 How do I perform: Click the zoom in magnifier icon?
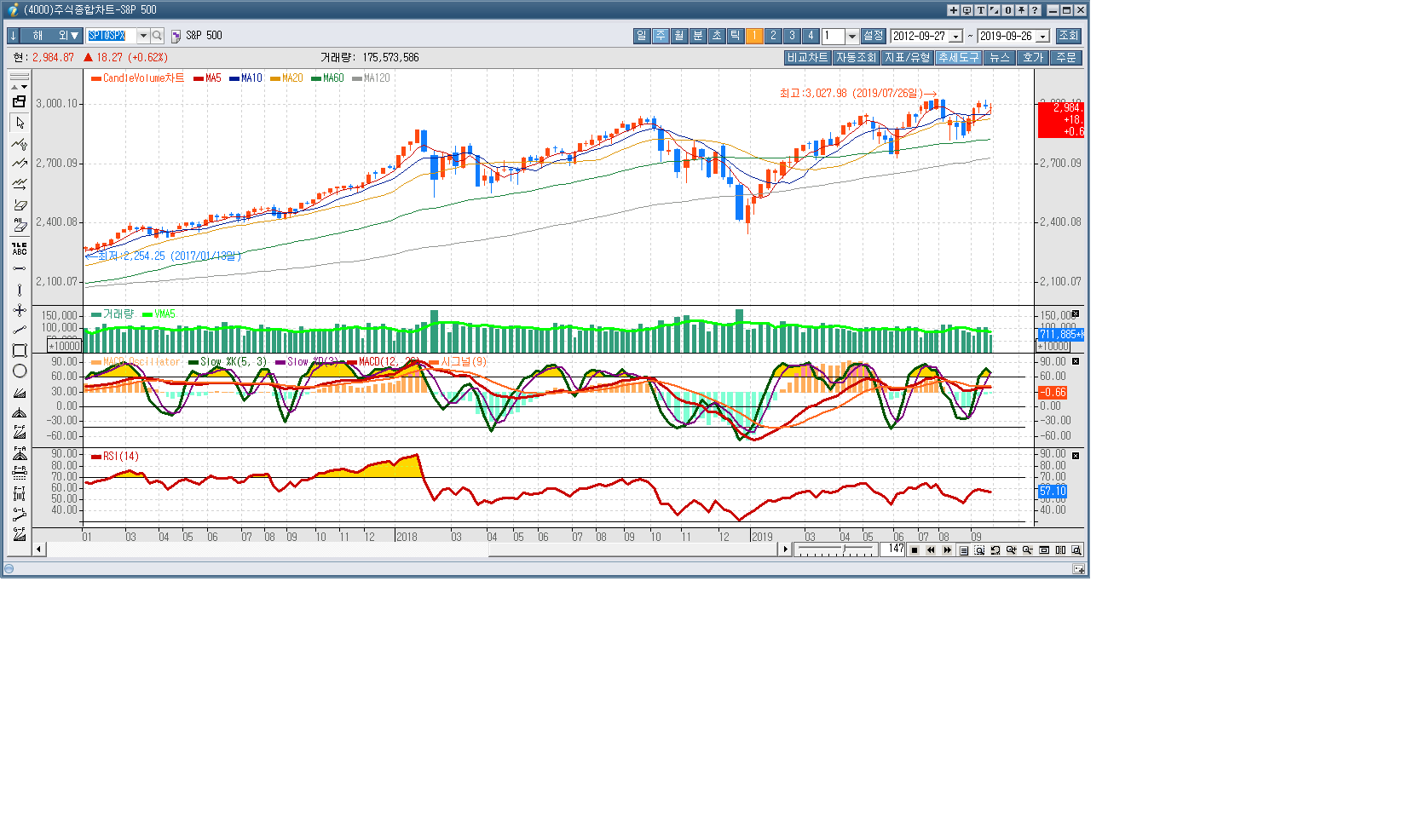point(1012,550)
